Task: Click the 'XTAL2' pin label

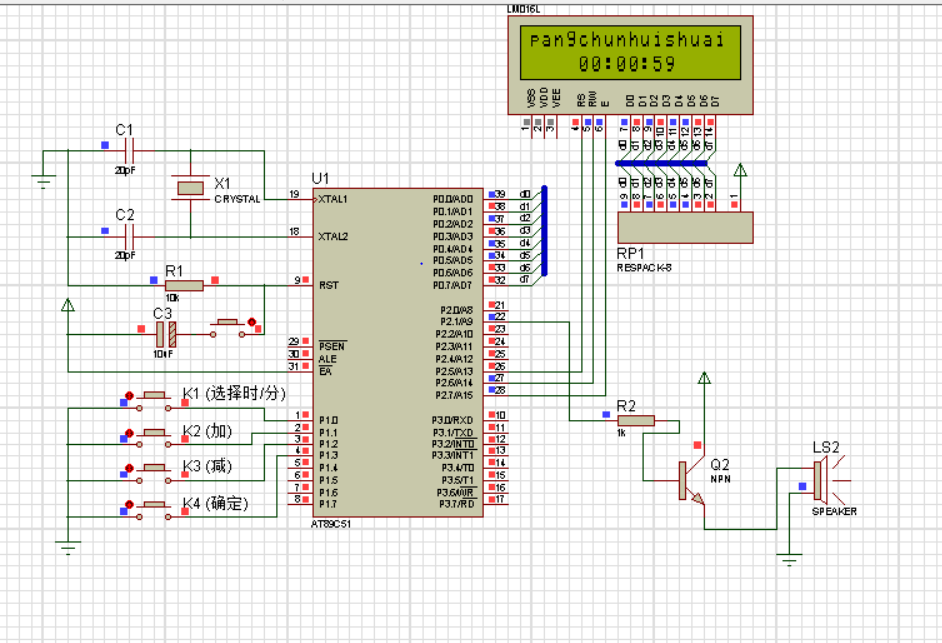Action: click(x=333, y=236)
